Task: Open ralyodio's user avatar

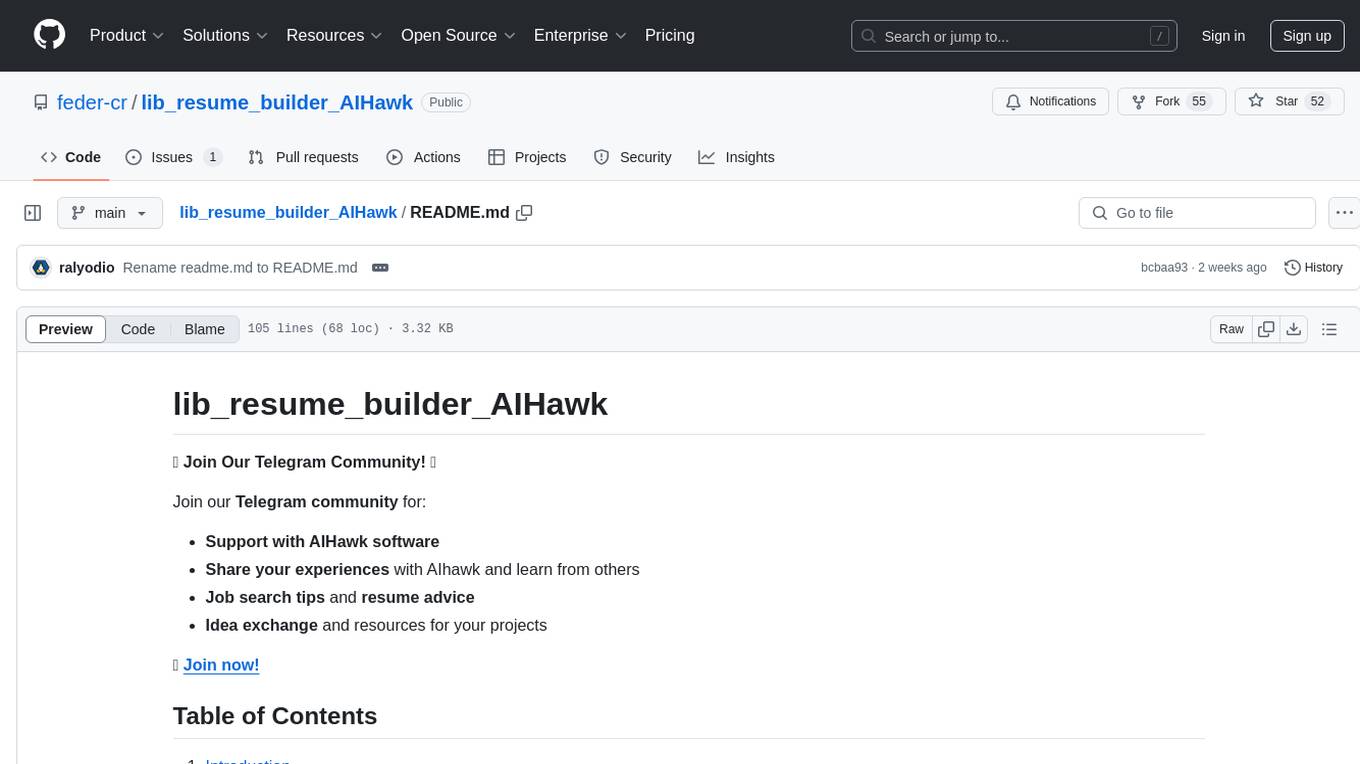Action: tap(41, 268)
